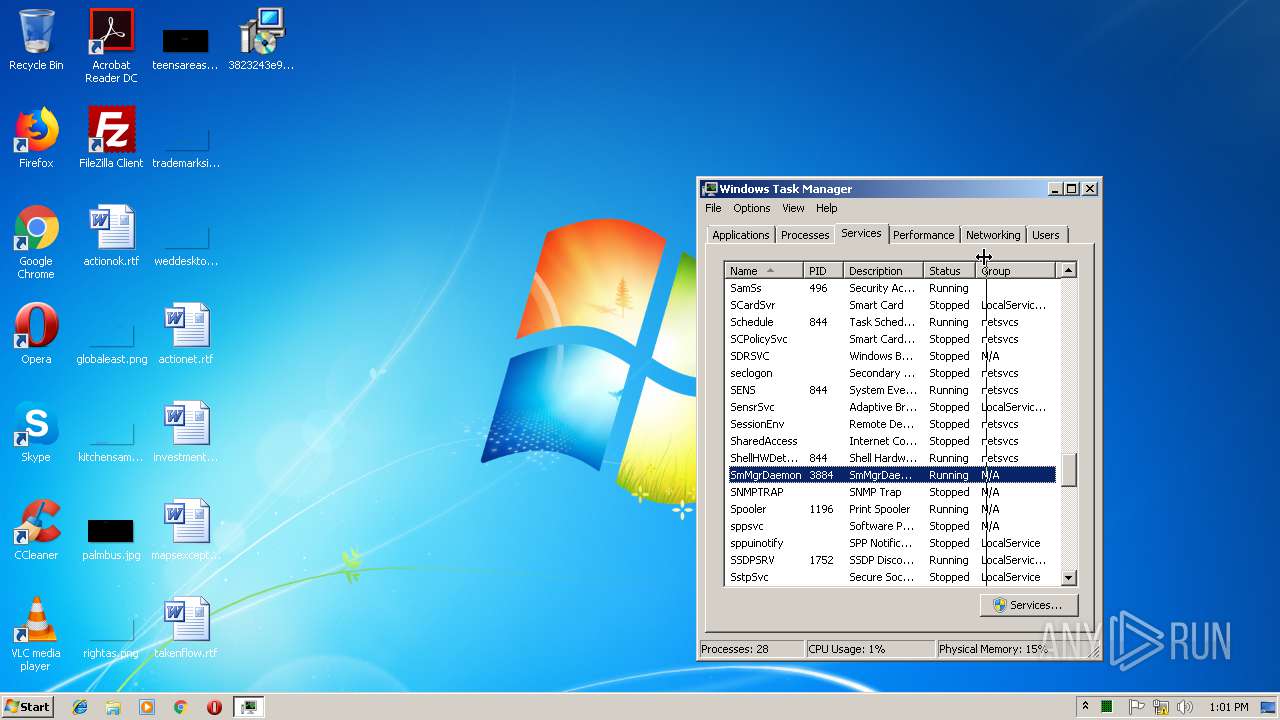Screen dimensions: 1280x720
Task: Launch Skype desktop shortcut
Action: pyautogui.click(x=36, y=432)
